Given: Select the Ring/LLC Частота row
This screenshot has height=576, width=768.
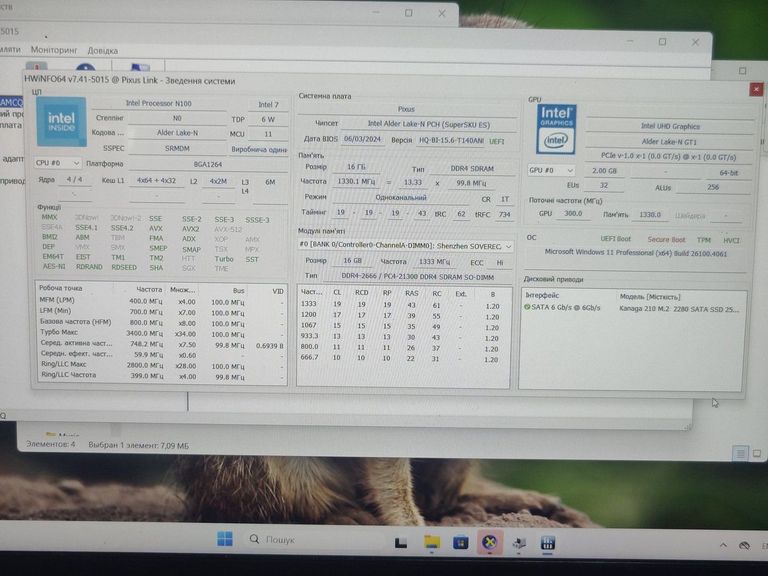Looking at the screenshot, I should pyautogui.click(x=162, y=376).
